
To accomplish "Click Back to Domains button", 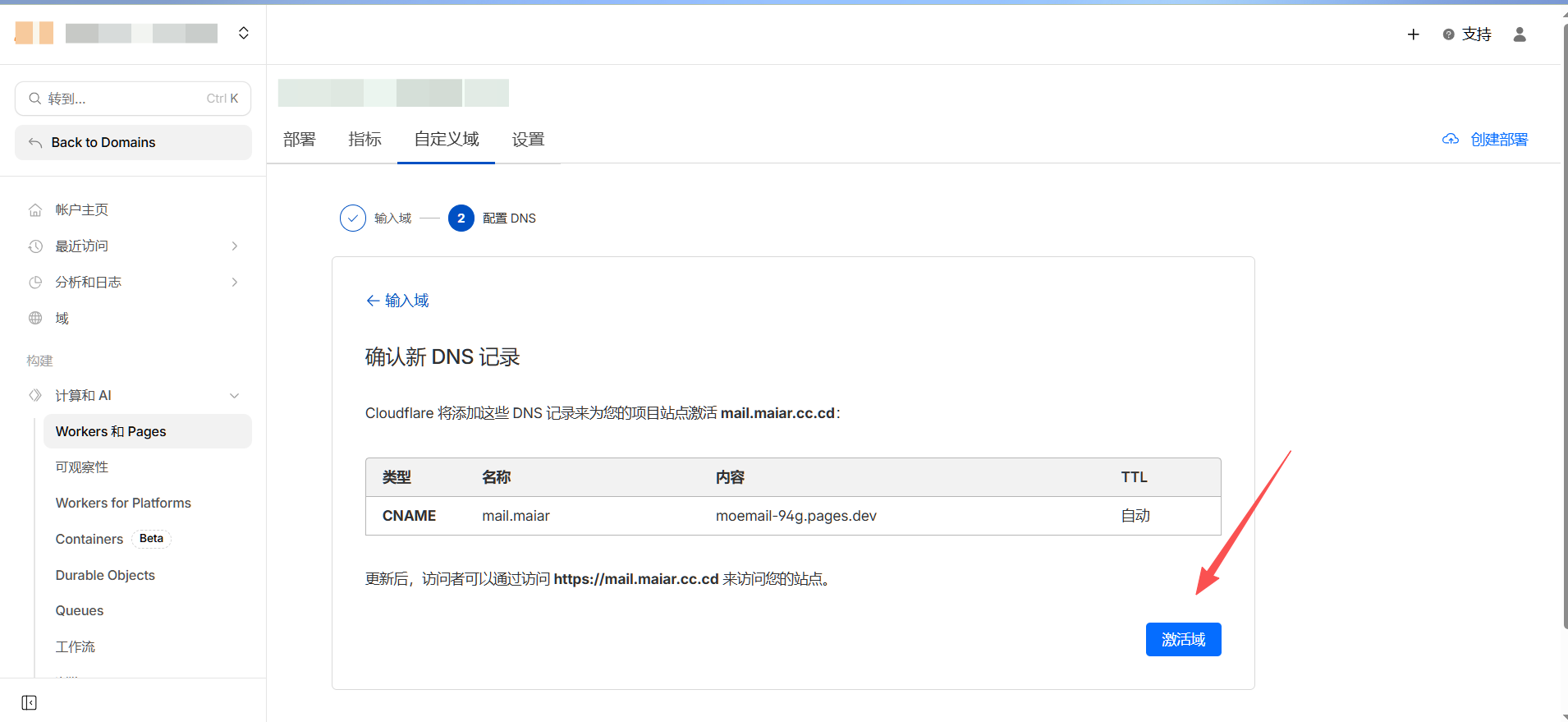I will [x=133, y=143].
